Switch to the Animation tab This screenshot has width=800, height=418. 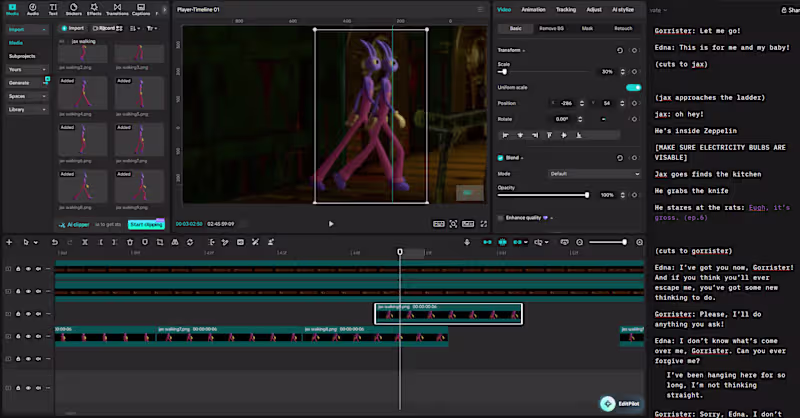point(533,10)
